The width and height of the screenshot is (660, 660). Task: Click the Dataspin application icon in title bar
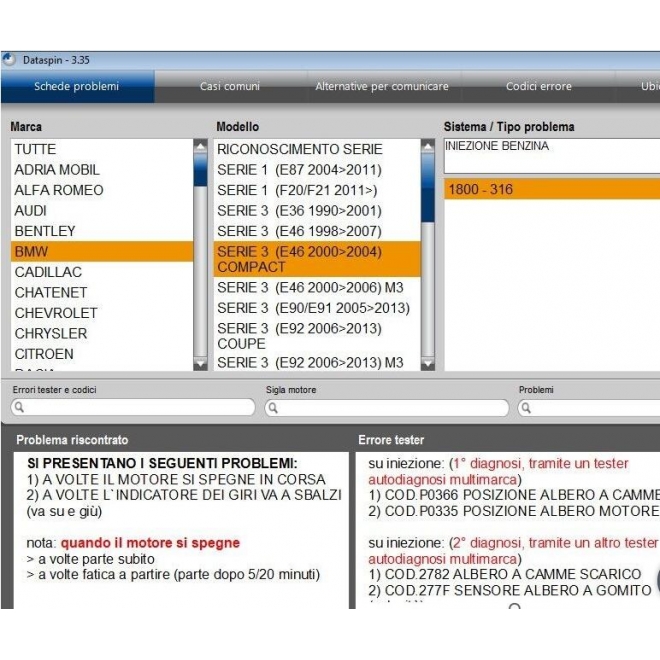[9, 60]
